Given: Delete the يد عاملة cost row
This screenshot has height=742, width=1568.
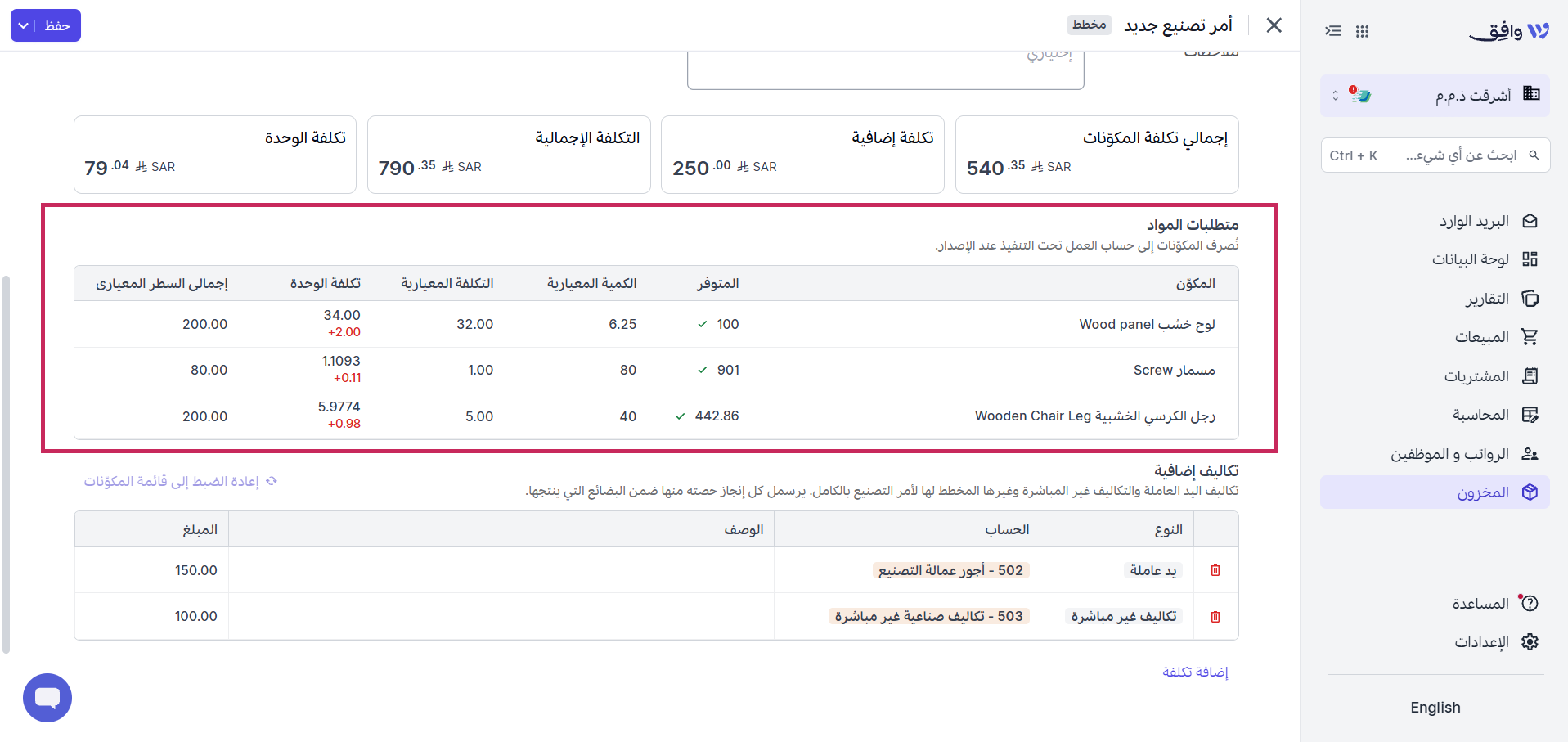Looking at the screenshot, I should coord(1215,570).
